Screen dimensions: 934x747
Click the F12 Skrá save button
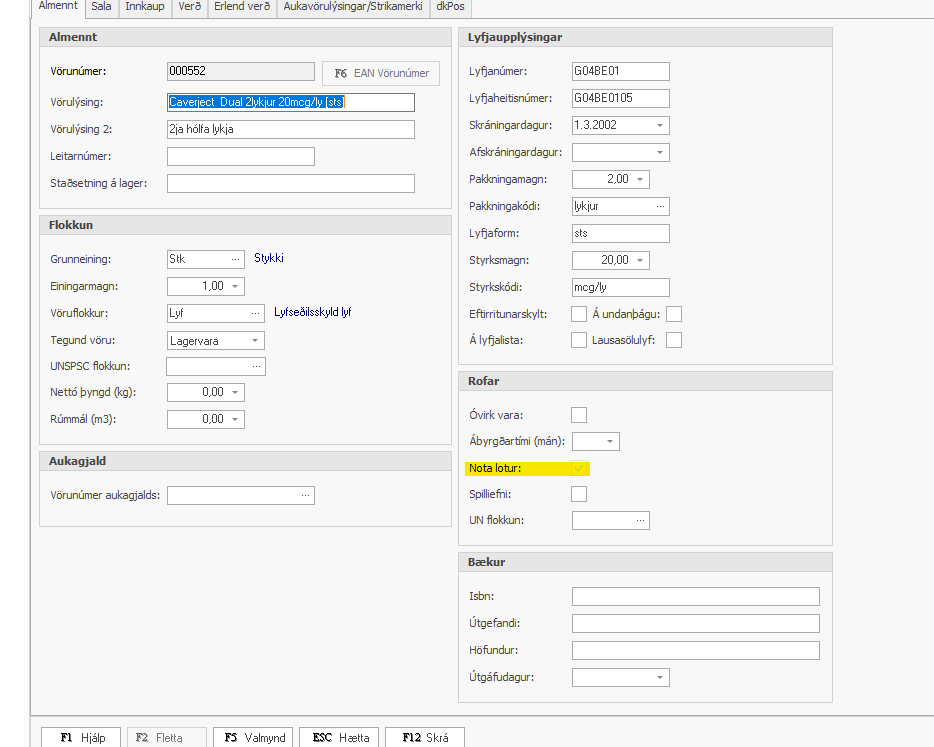[x=425, y=738]
